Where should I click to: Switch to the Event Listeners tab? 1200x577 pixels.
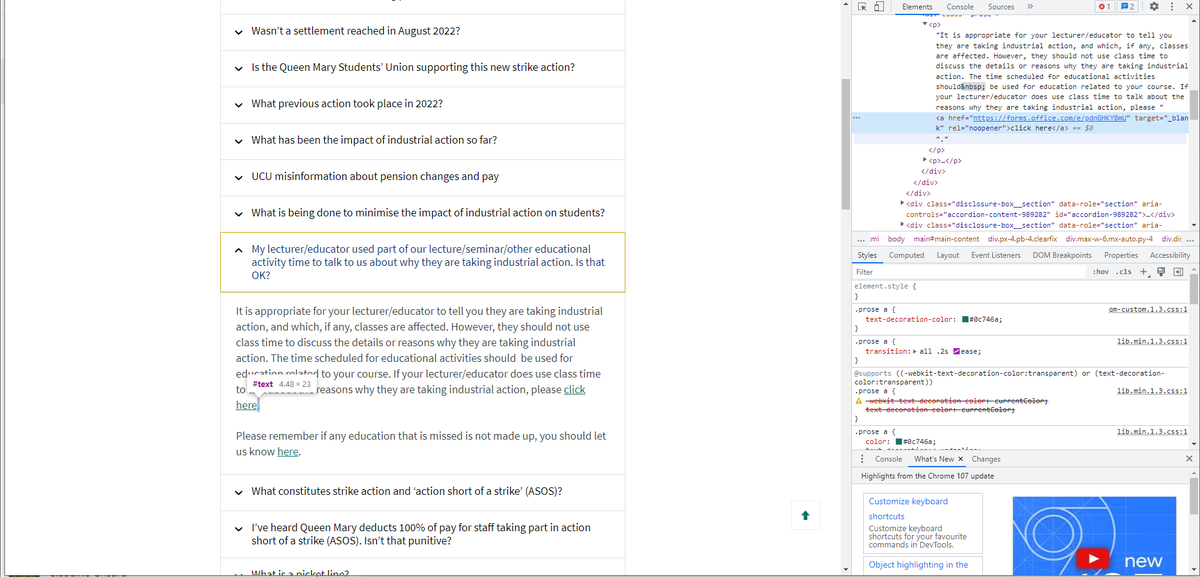pos(996,254)
